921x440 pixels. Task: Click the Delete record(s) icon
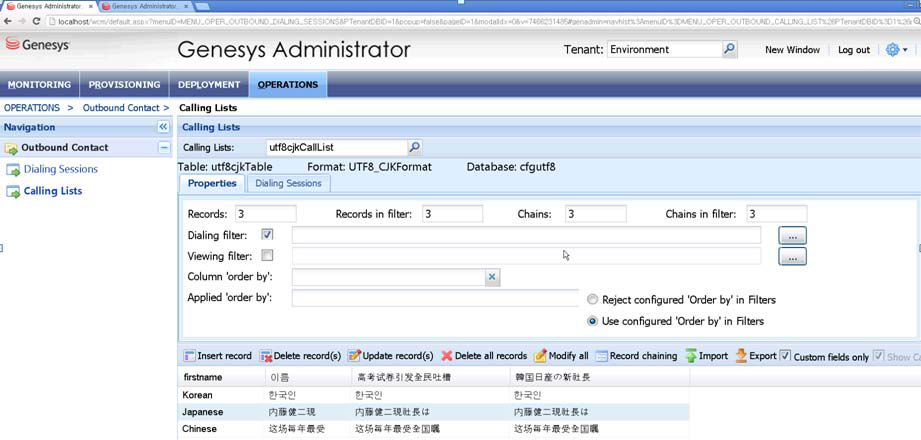pos(265,356)
